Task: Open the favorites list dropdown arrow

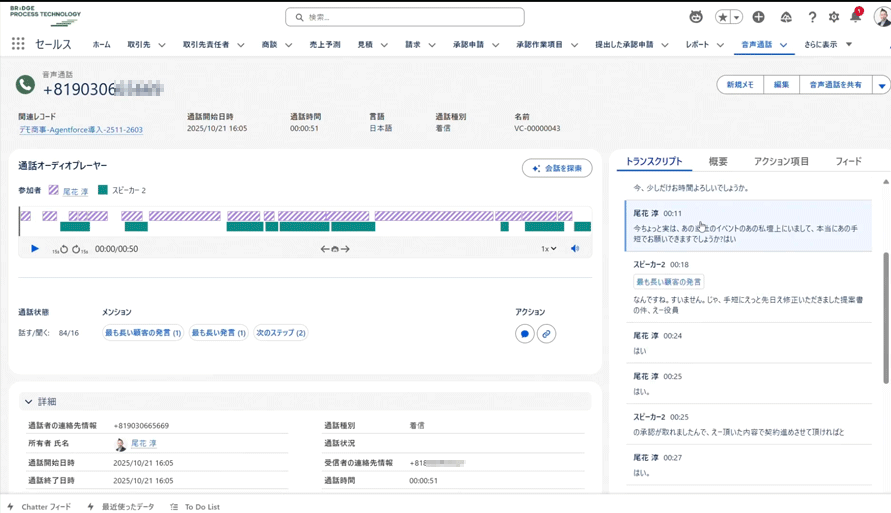Action: click(x=736, y=17)
